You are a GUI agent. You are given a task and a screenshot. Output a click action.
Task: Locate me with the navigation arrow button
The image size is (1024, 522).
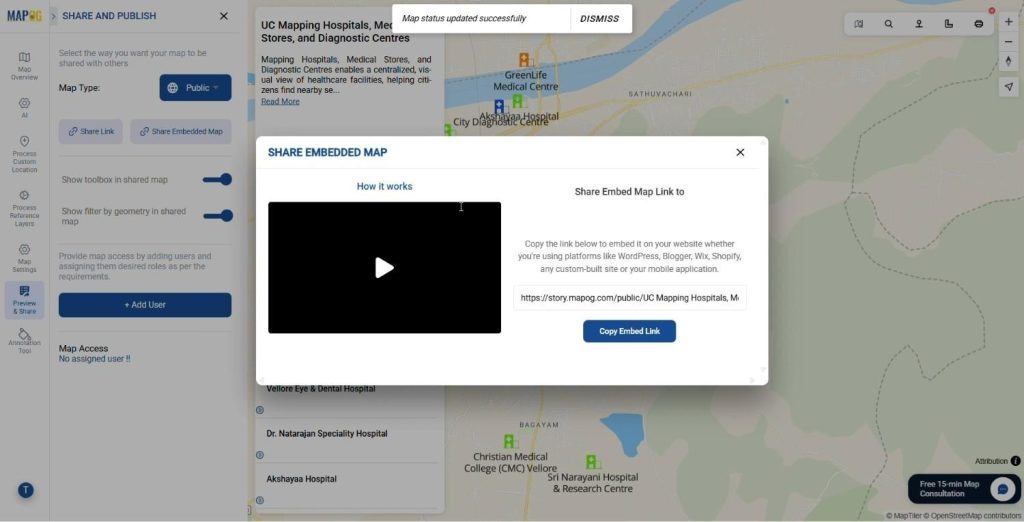coord(1008,87)
